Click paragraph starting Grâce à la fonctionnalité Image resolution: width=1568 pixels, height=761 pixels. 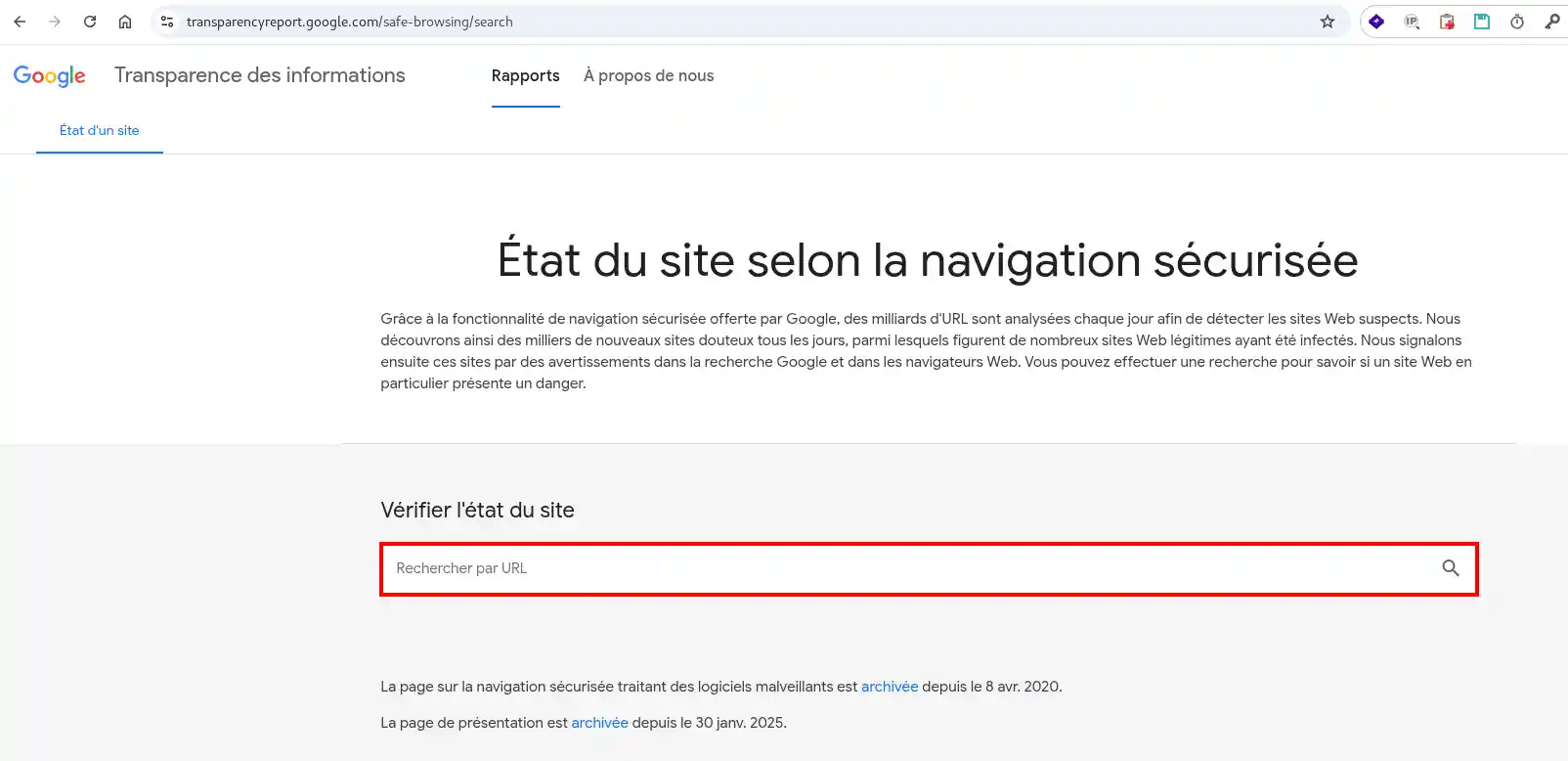click(927, 351)
